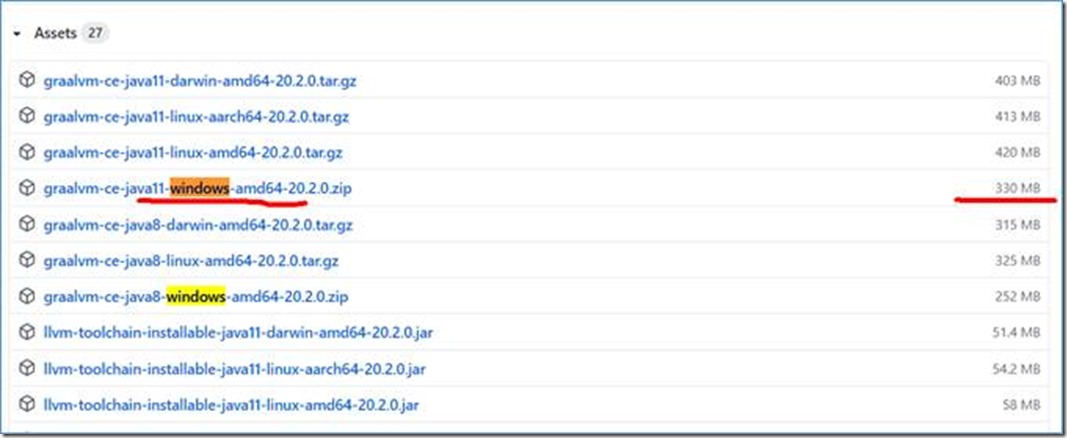Download llvm-toolchain-installable-java11-linux-amd64 jar
Image resolution: width=1067 pixels, height=438 pixels.
[x=231, y=406]
